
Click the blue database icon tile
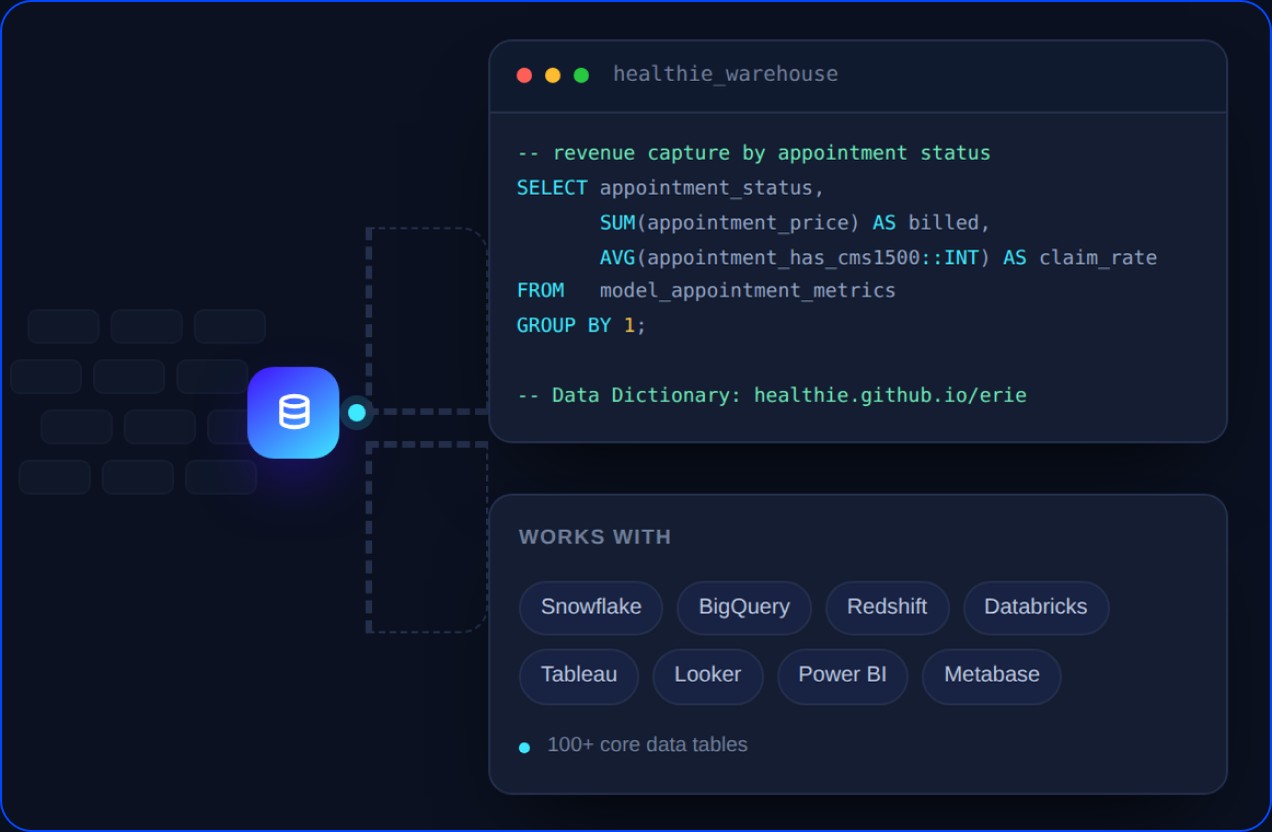tap(293, 412)
